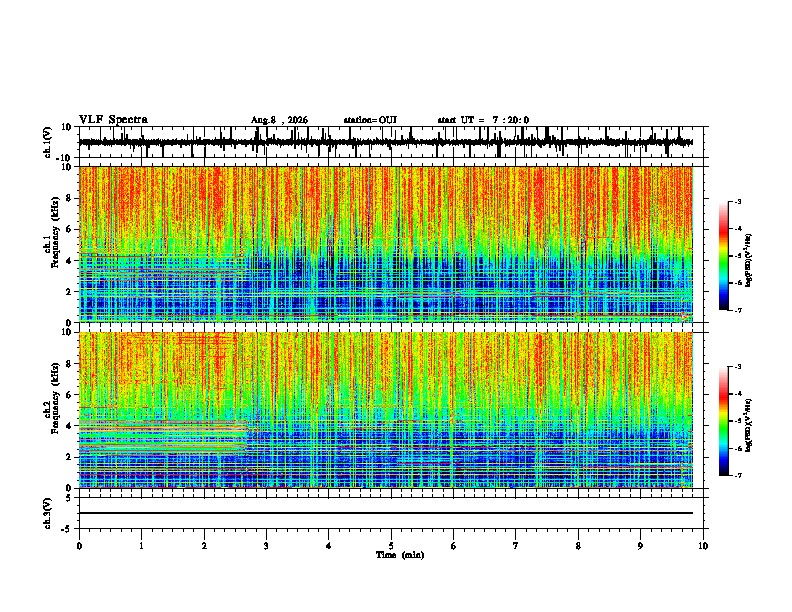Click the "1" minute tick label on the time axis

(141, 546)
